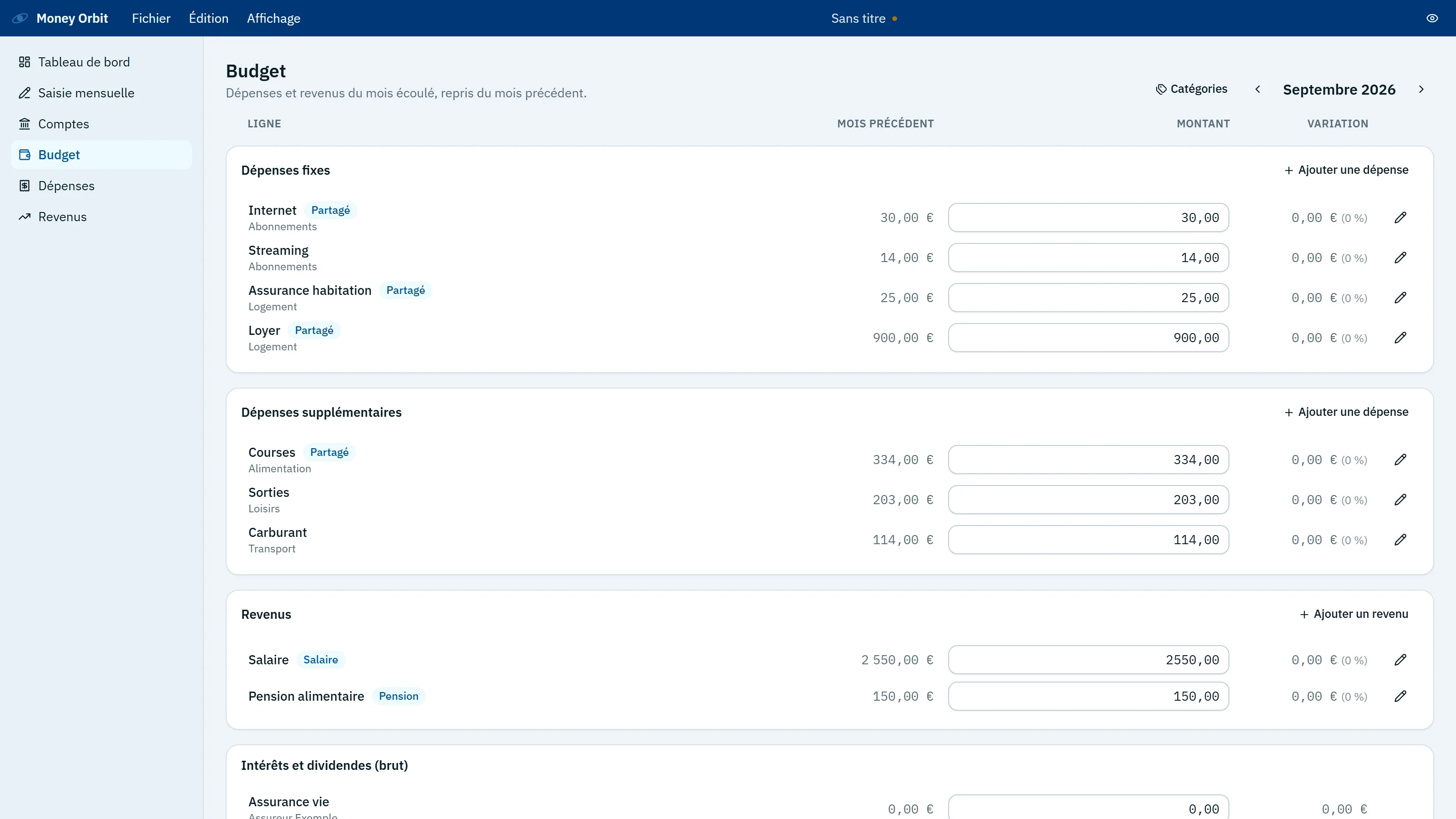Image resolution: width=1456 pixels, height=819 pixels.
Task: Click pencil icon for Pension alimentaire
Action: click(1400, 696)
